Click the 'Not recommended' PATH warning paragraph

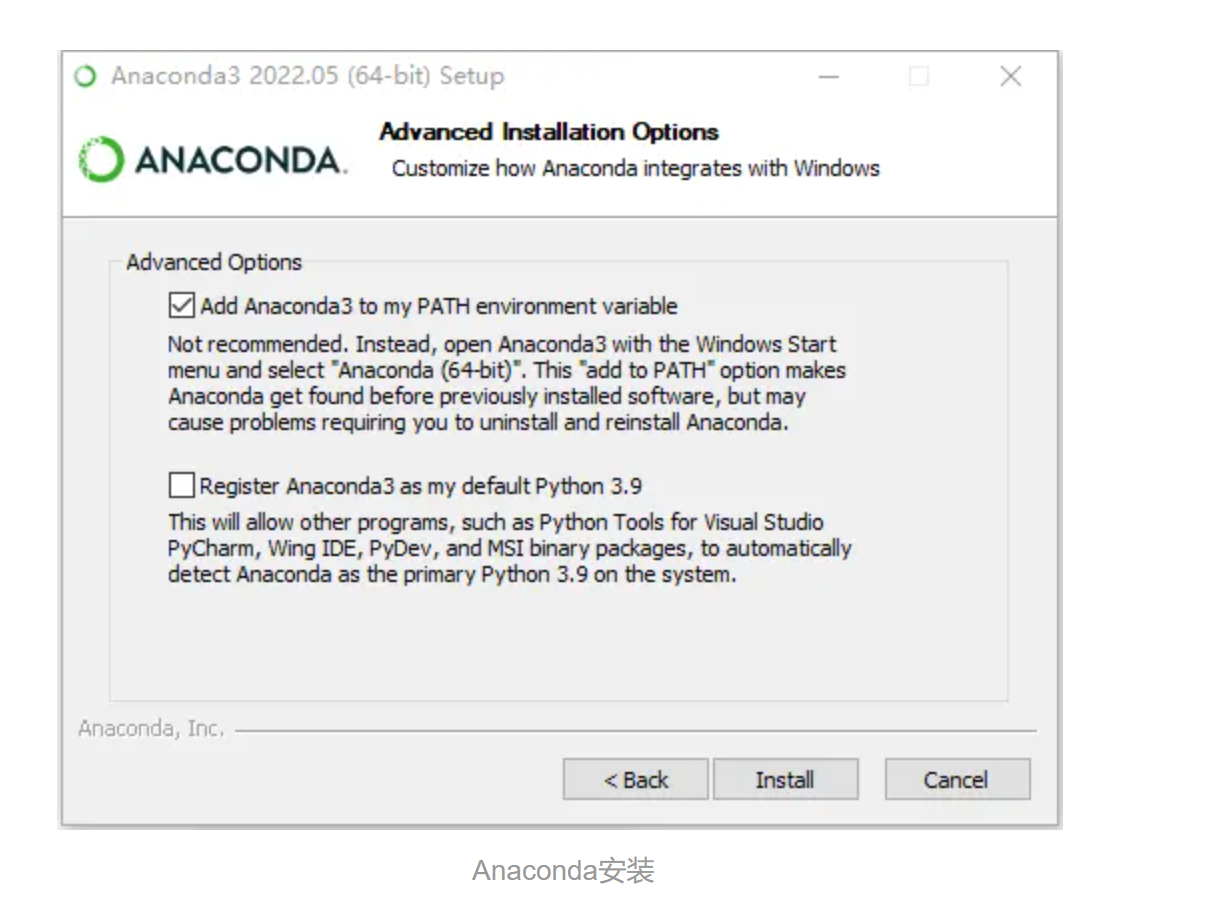507,383
